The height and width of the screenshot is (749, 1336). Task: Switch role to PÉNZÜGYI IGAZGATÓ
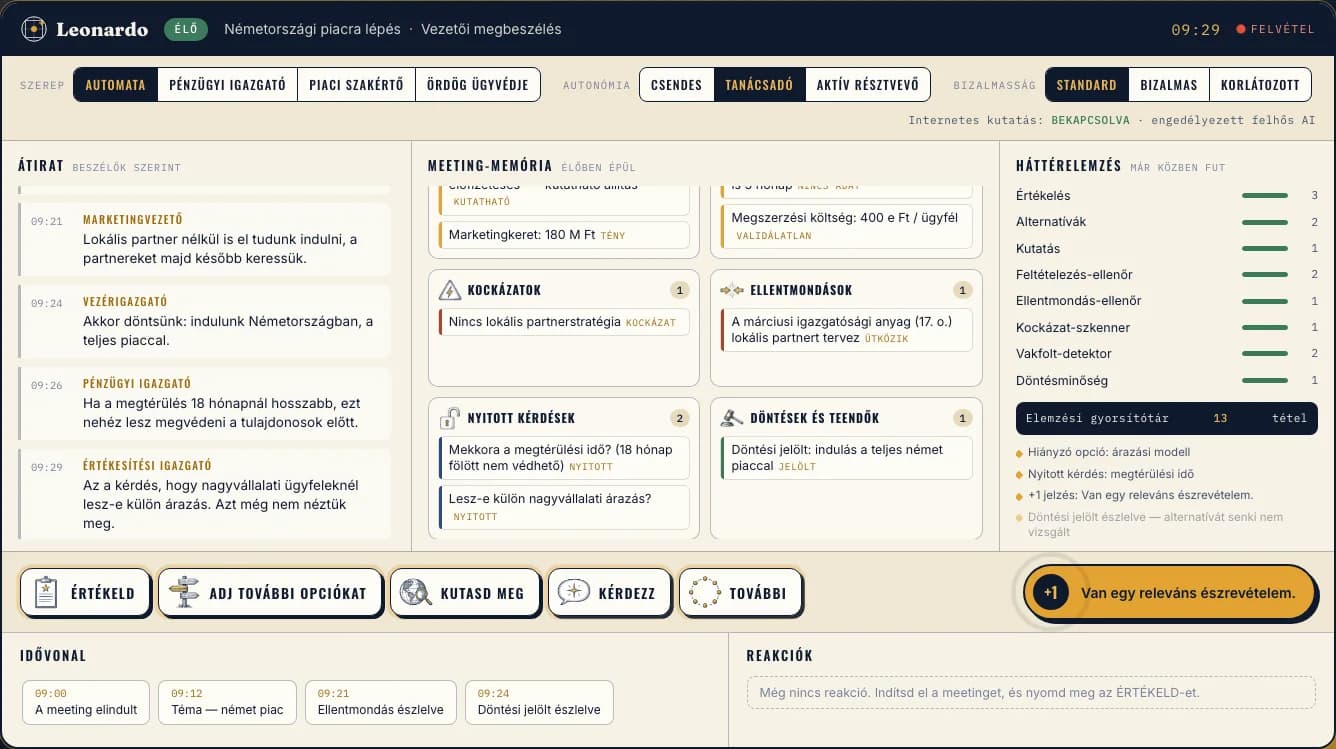pyautogui.click(x=227, y=85)
